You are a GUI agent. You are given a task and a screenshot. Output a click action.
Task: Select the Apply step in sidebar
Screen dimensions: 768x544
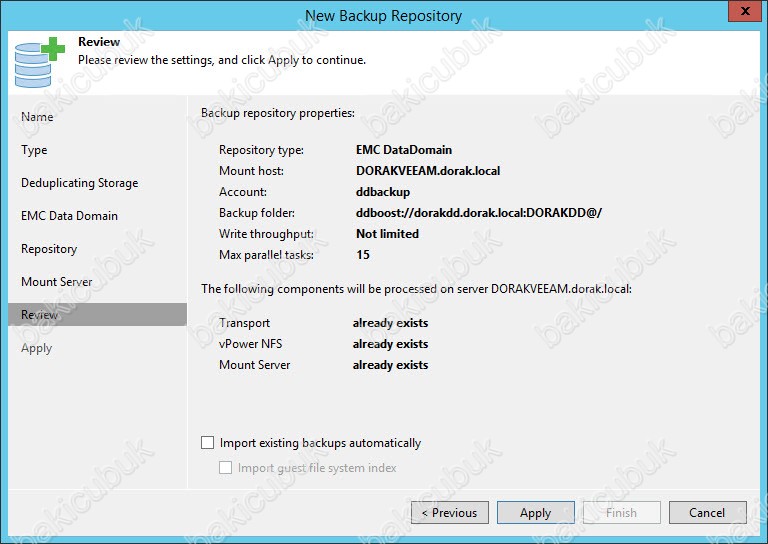pos(36,348)
